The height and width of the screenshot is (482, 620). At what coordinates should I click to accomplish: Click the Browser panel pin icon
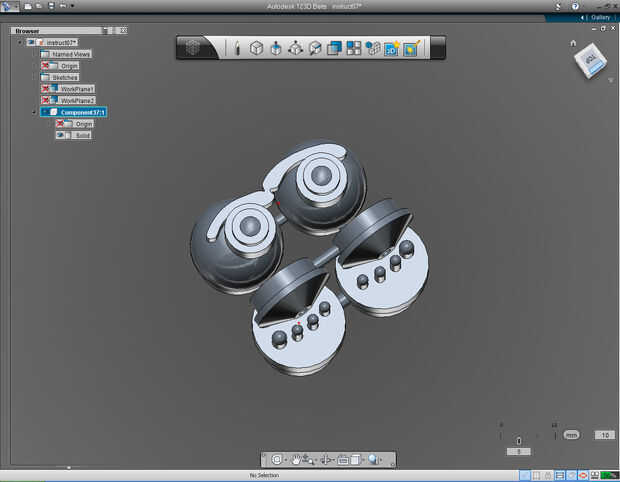(106, 30)
